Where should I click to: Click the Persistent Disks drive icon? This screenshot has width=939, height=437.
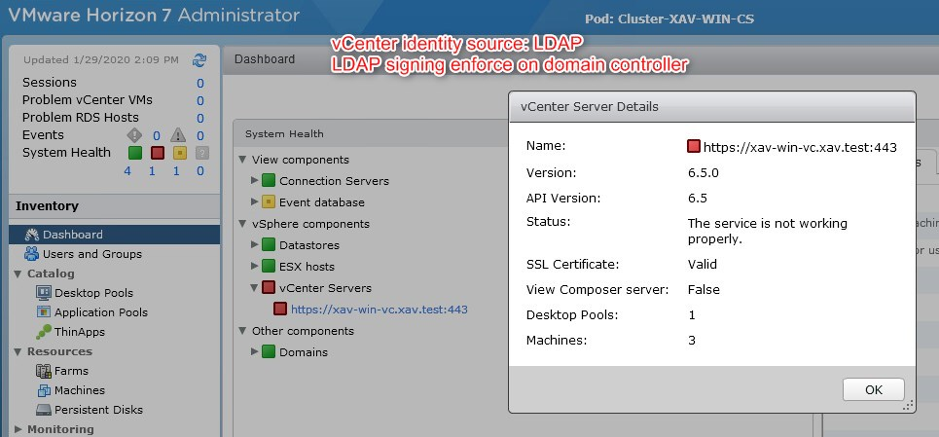44,410
